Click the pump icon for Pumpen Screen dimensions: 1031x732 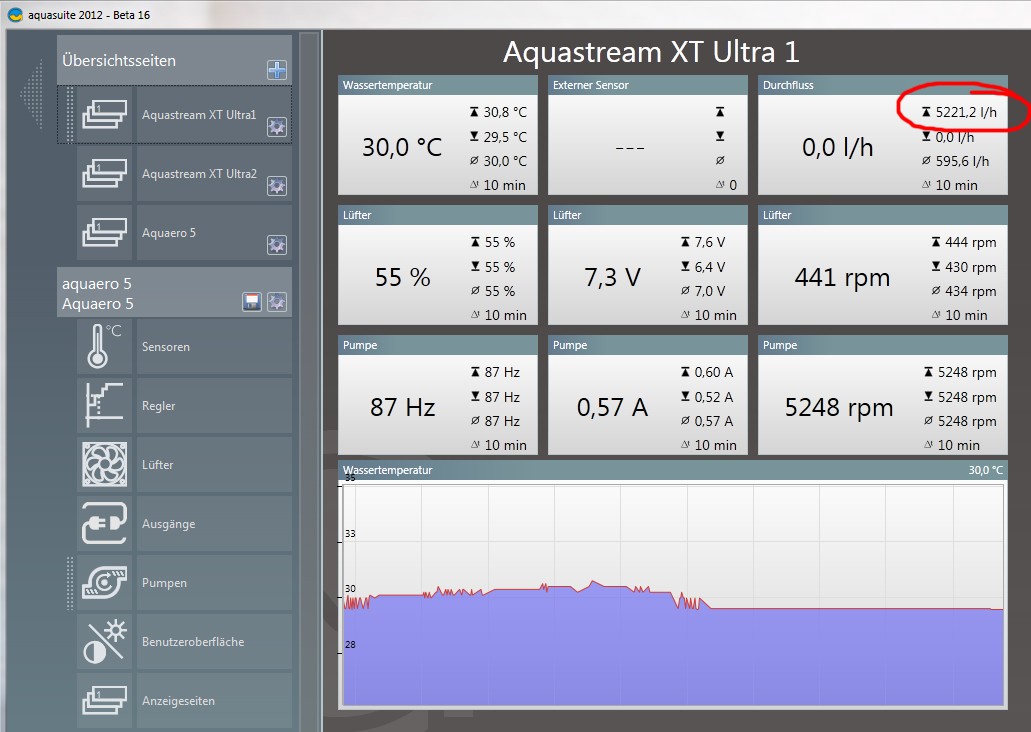(x=105, y=583)
